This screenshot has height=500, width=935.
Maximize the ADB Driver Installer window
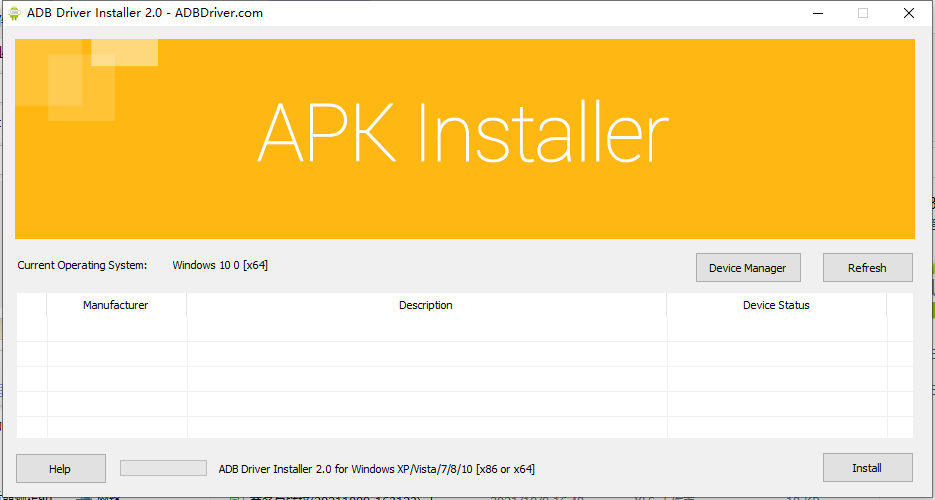coord(863,13)
